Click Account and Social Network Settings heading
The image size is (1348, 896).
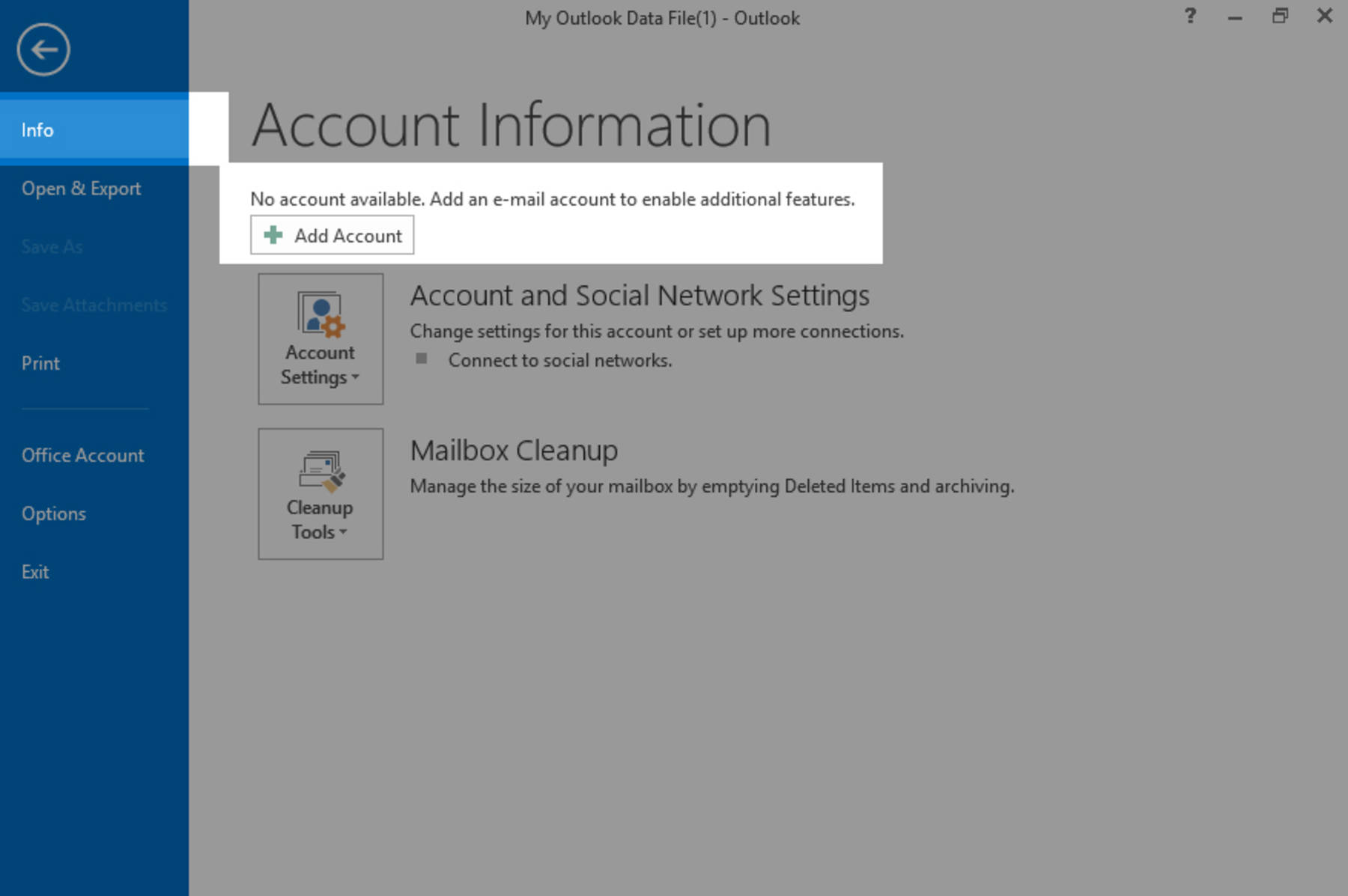click(640, 296)
